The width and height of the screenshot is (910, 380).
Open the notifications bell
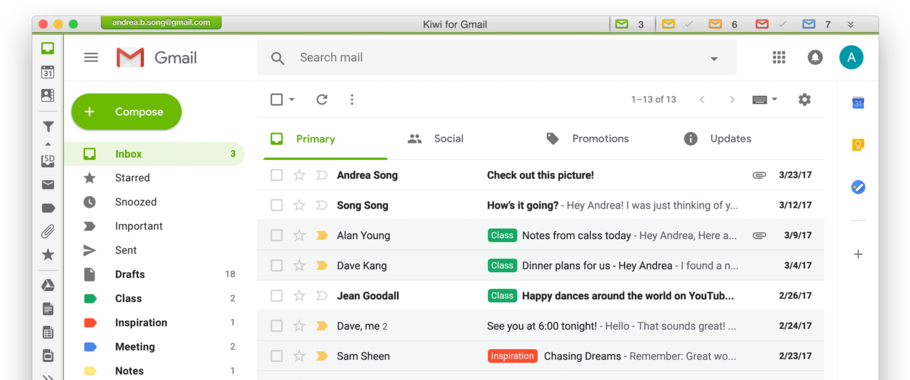(815, 57)
